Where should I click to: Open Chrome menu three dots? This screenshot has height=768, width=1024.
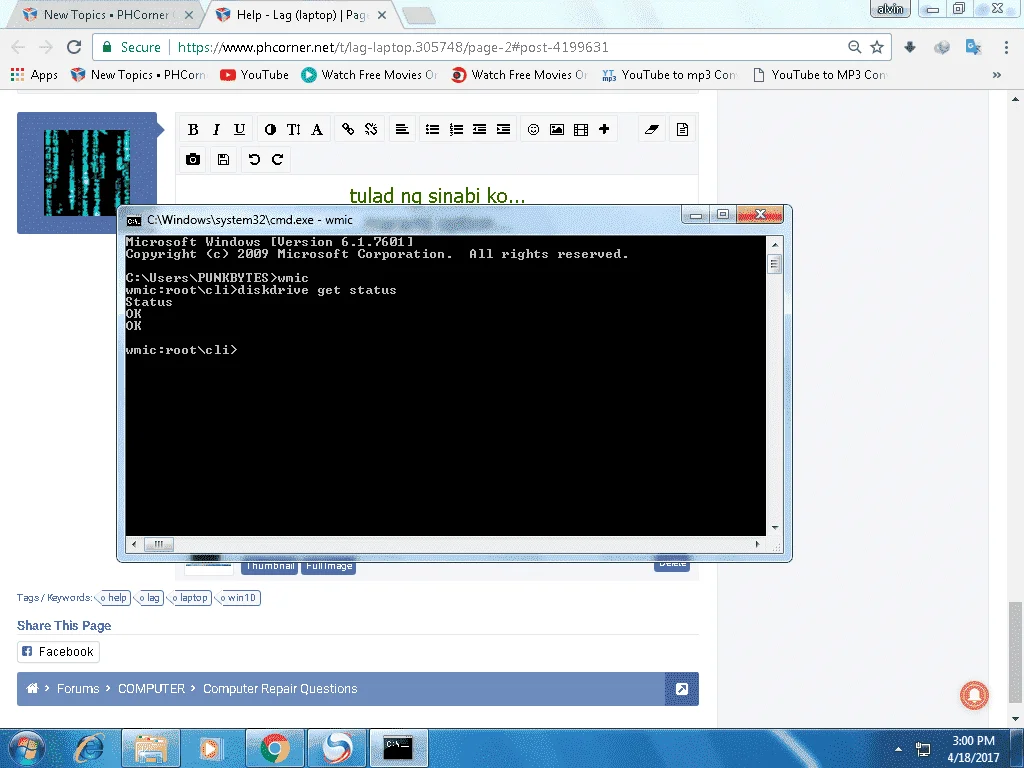pos(1006,47)
